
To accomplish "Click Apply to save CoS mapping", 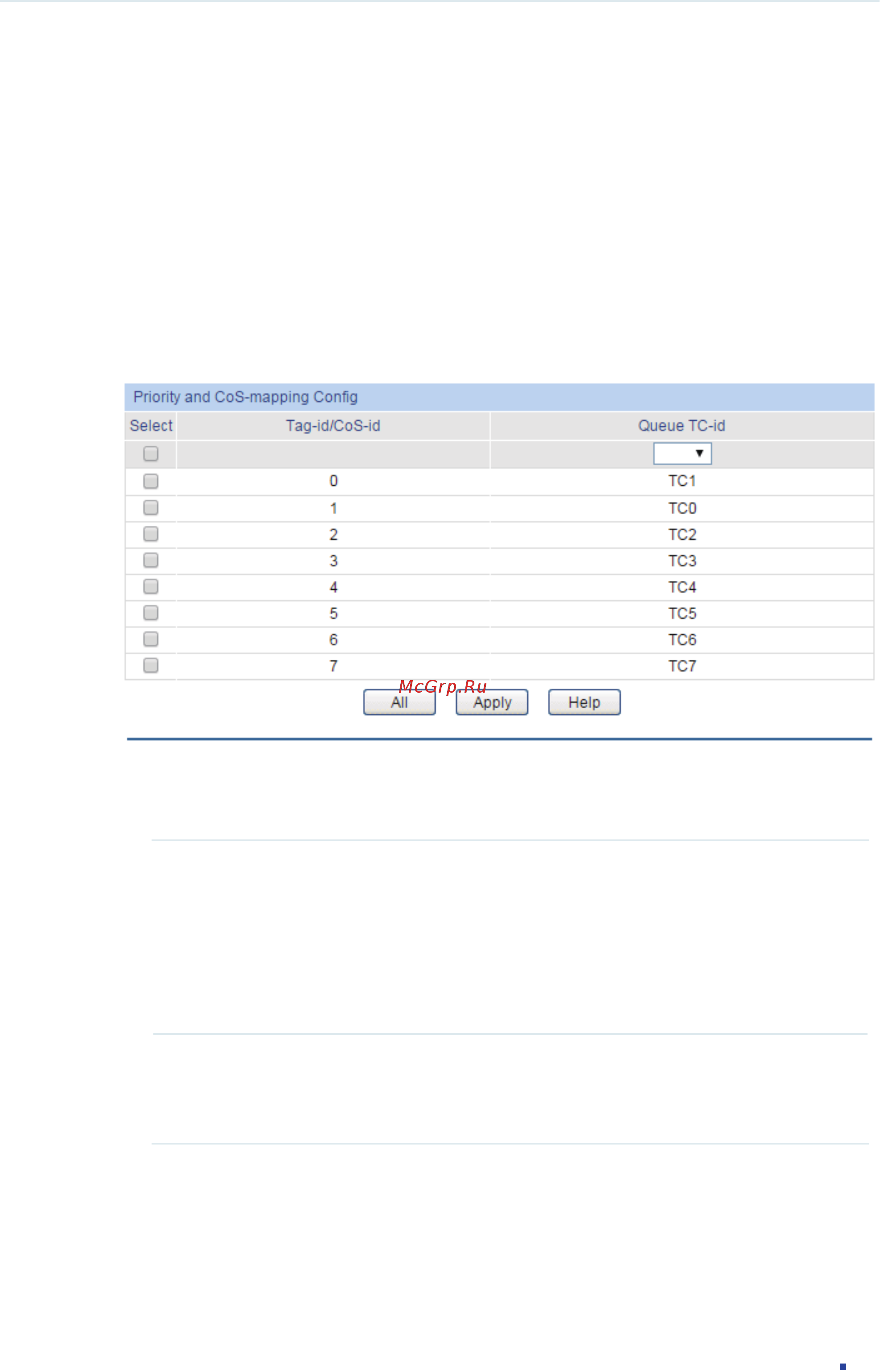I will 492,703.
